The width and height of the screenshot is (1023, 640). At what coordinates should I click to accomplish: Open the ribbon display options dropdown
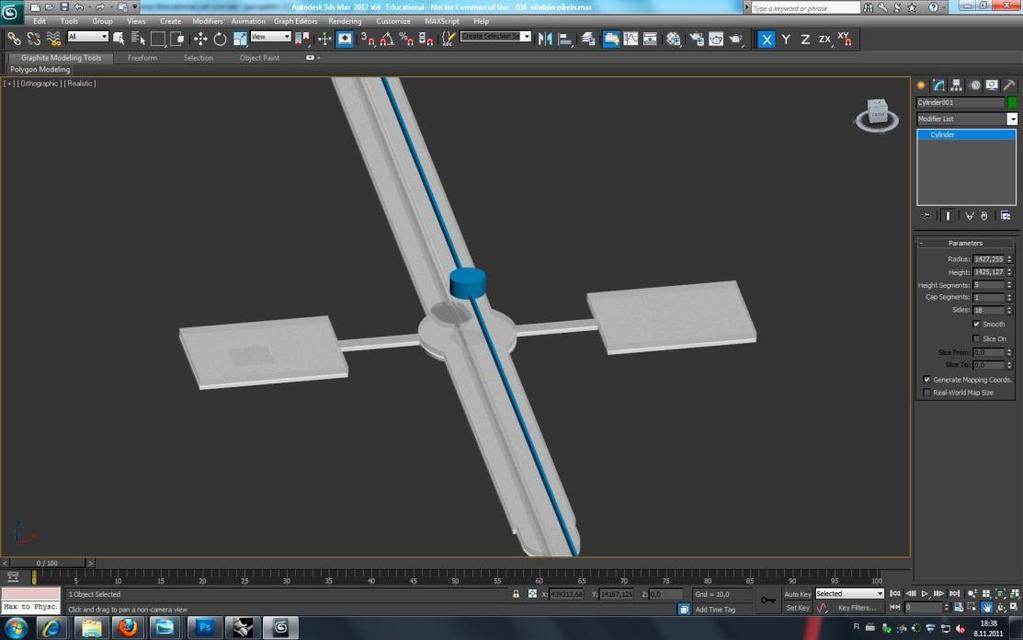click(313, 58)
